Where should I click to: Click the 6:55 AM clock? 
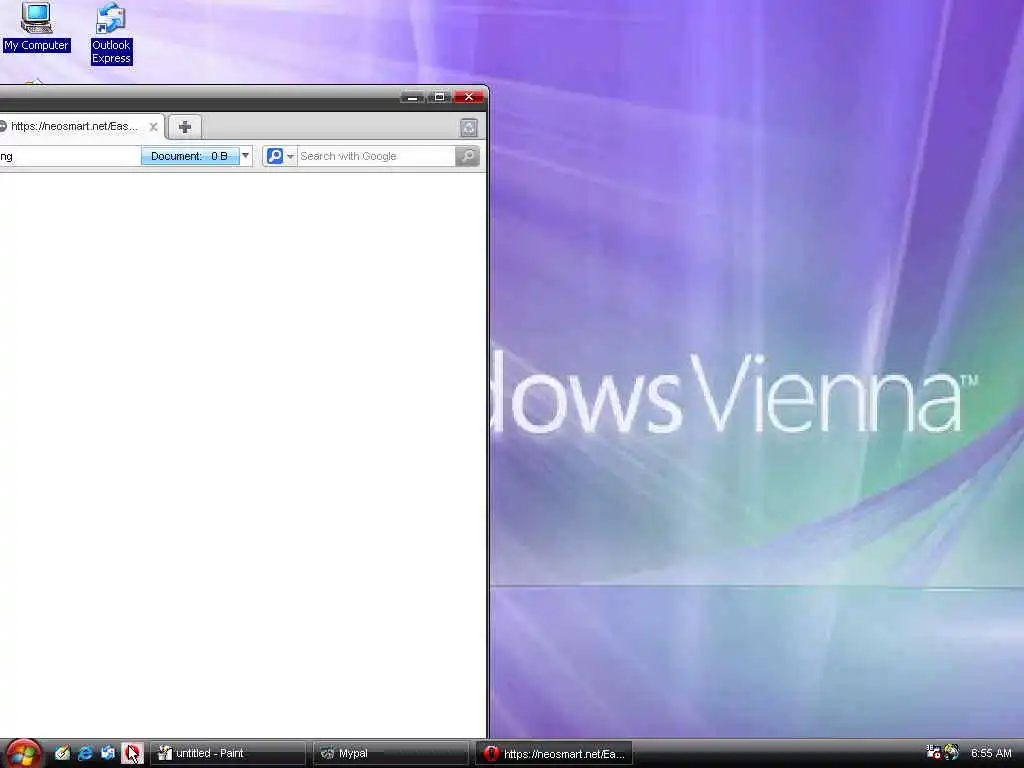[991, 753]
